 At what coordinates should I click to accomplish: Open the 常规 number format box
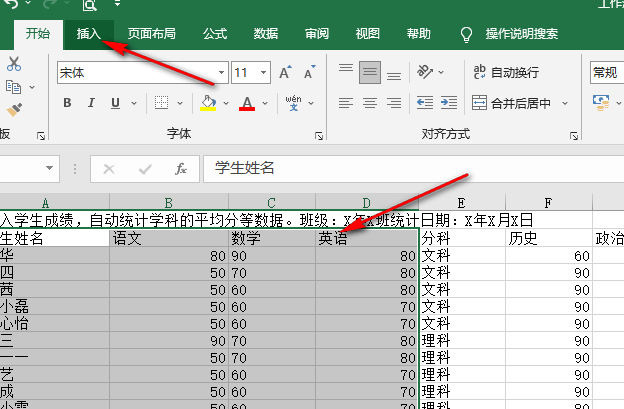point(606,72)
